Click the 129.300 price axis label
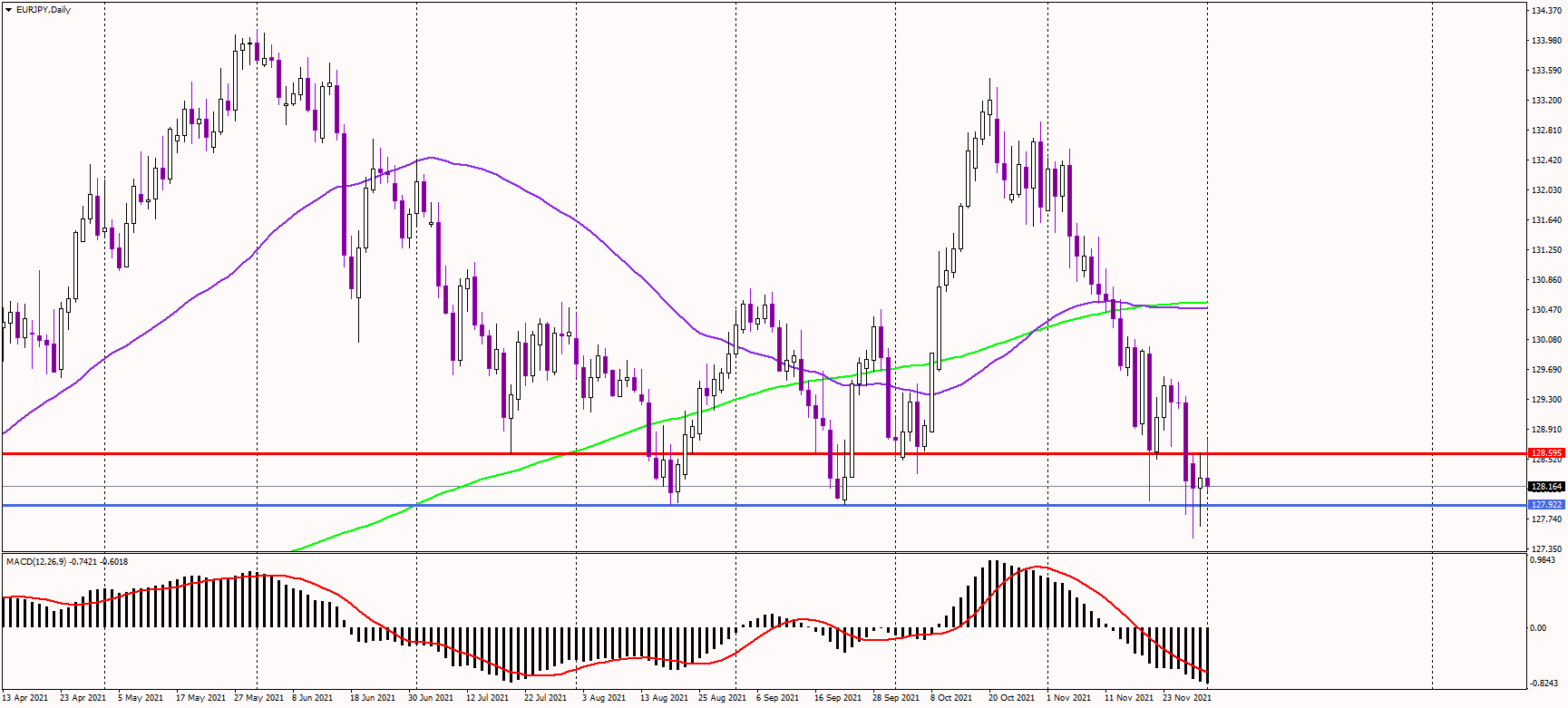This screenshot has width=1568, height=708. click(1546, 400)
